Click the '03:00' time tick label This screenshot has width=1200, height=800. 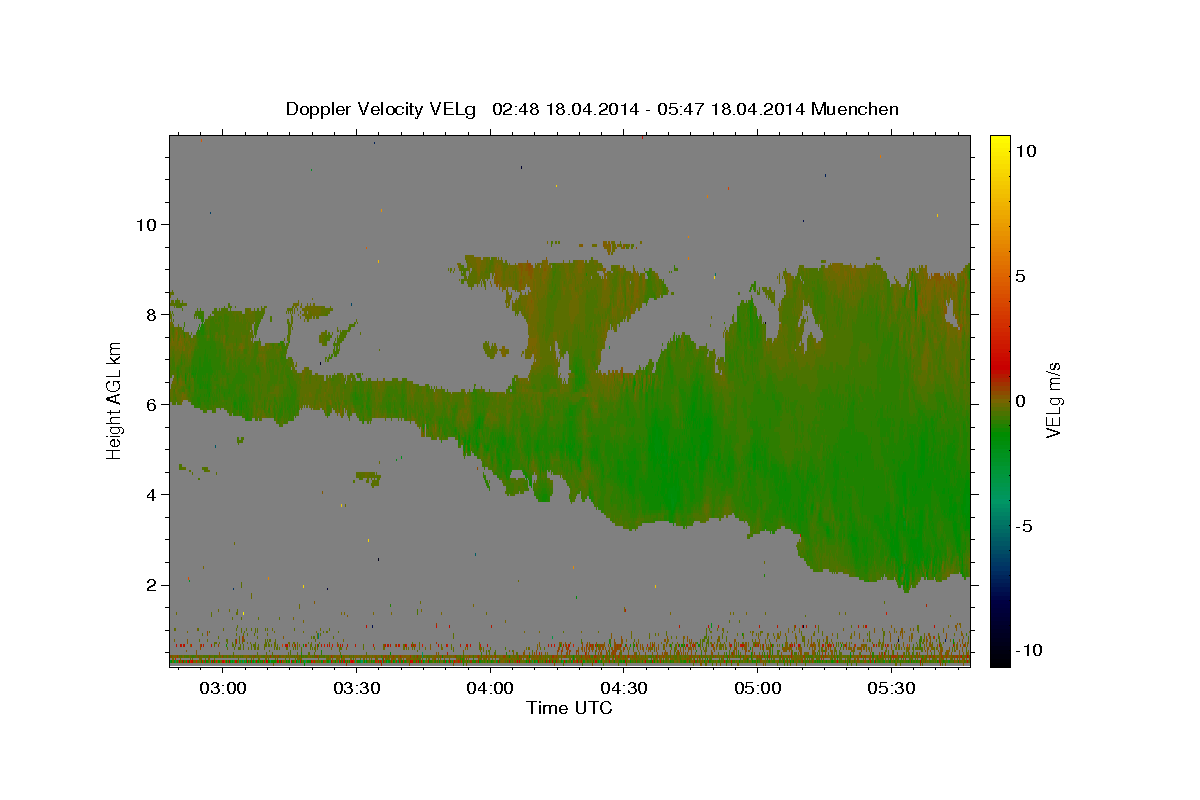pyautogui.click(x=223, y=689)
